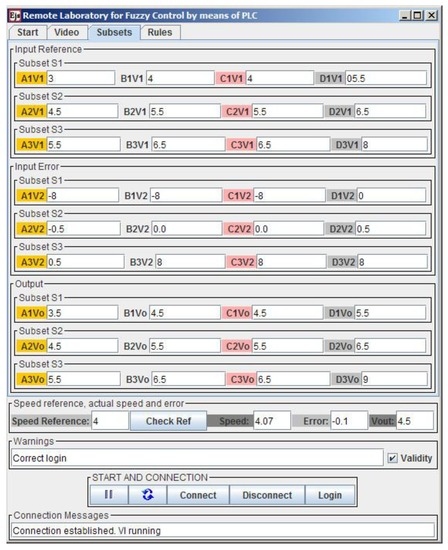Screen dimensions: 448x550
Task: Click the B2V1 input field
Action: tap(185, 111)
